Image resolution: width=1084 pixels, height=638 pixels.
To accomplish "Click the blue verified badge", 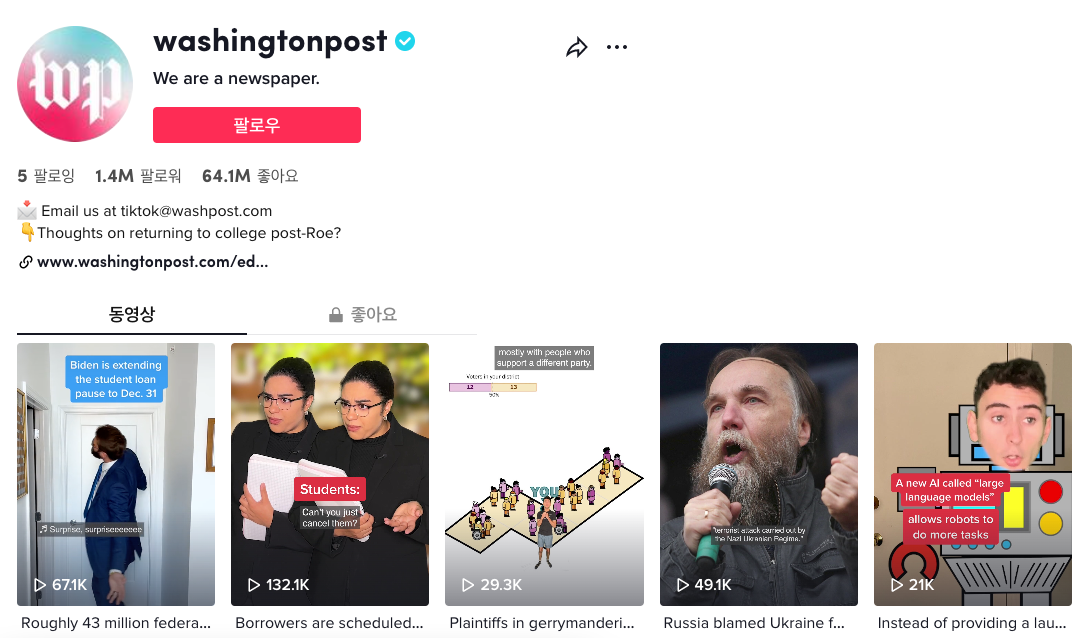I will [x=405, y=41].
